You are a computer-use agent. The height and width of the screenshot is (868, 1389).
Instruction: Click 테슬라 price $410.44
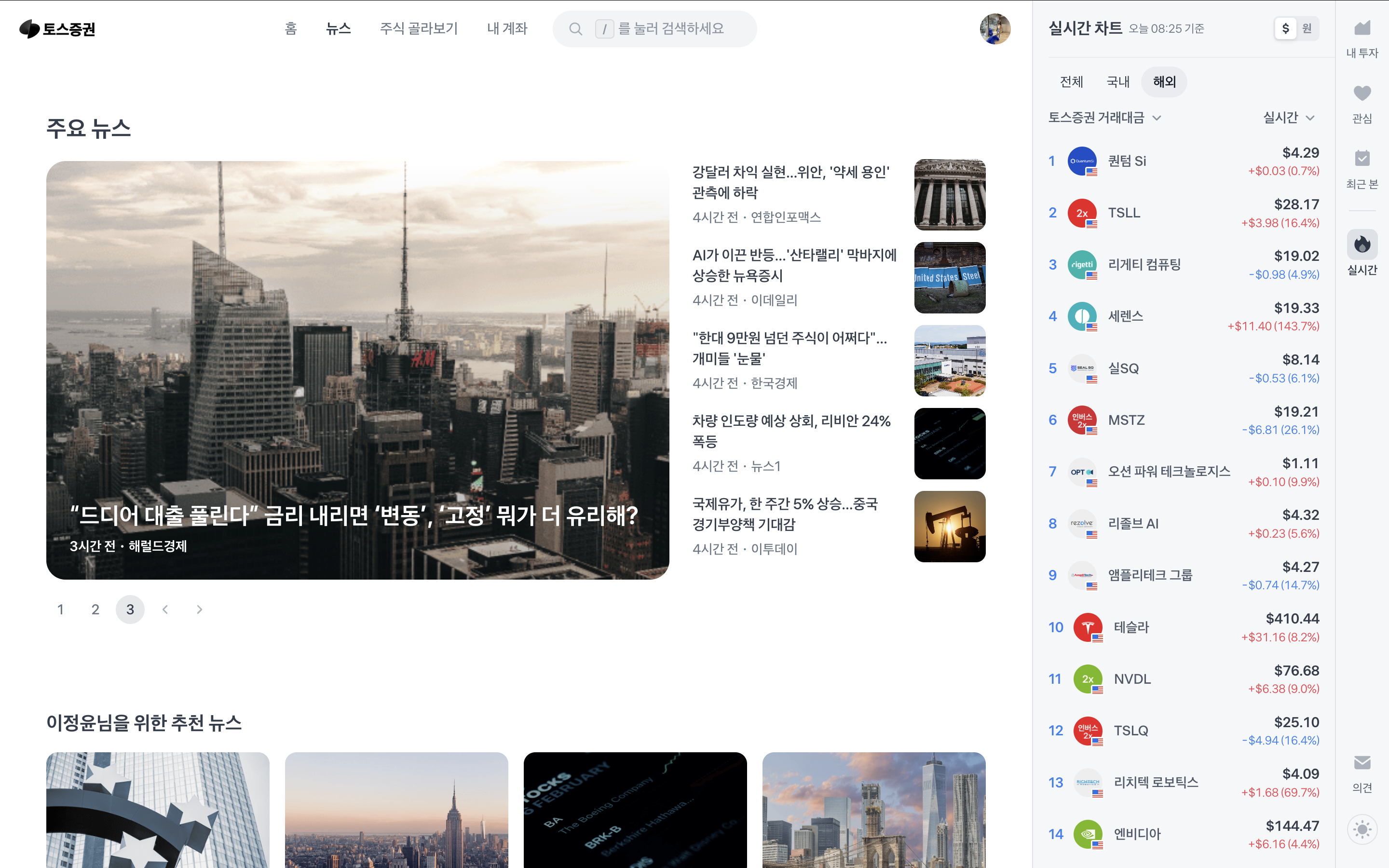click(1293, 619)
